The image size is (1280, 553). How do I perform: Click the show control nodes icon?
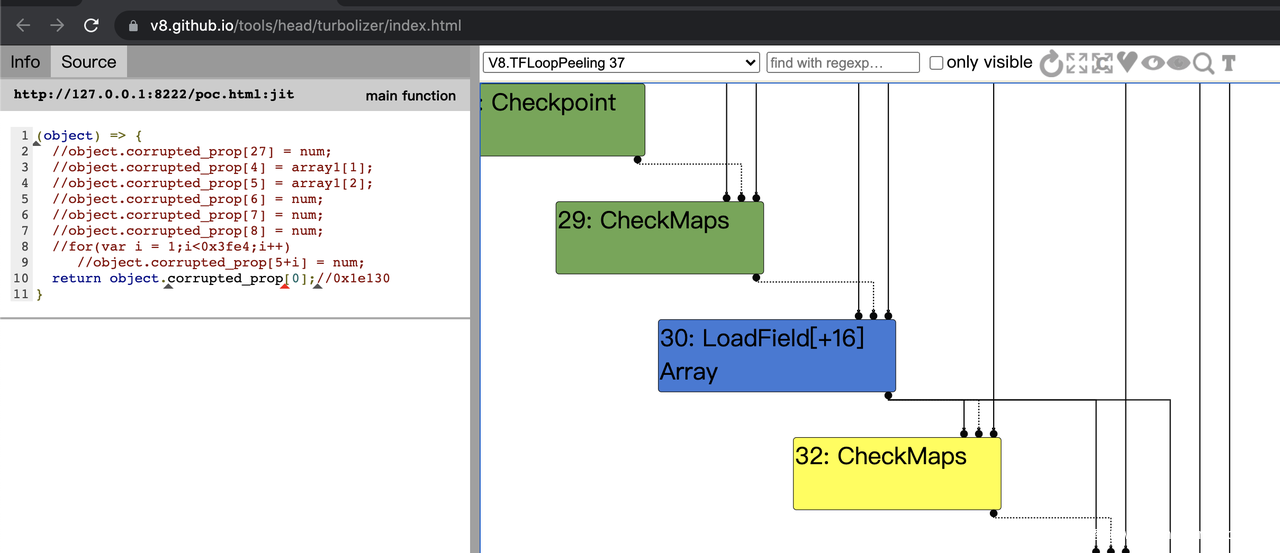(x=1102, y=63)
